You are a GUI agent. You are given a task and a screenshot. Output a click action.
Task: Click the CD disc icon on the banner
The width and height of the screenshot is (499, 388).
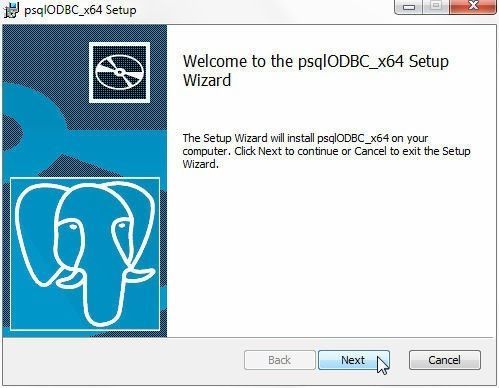[119, 72]
